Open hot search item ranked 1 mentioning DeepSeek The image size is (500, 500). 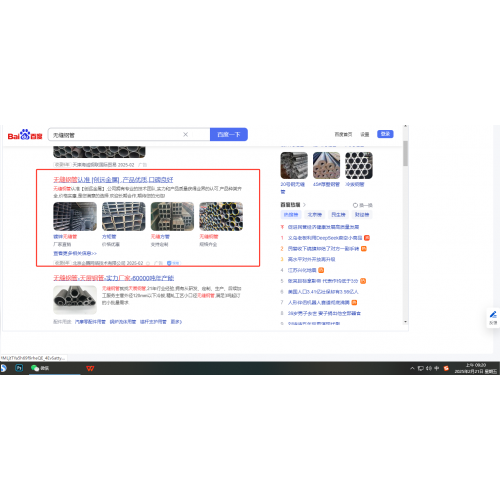point(325,238)
